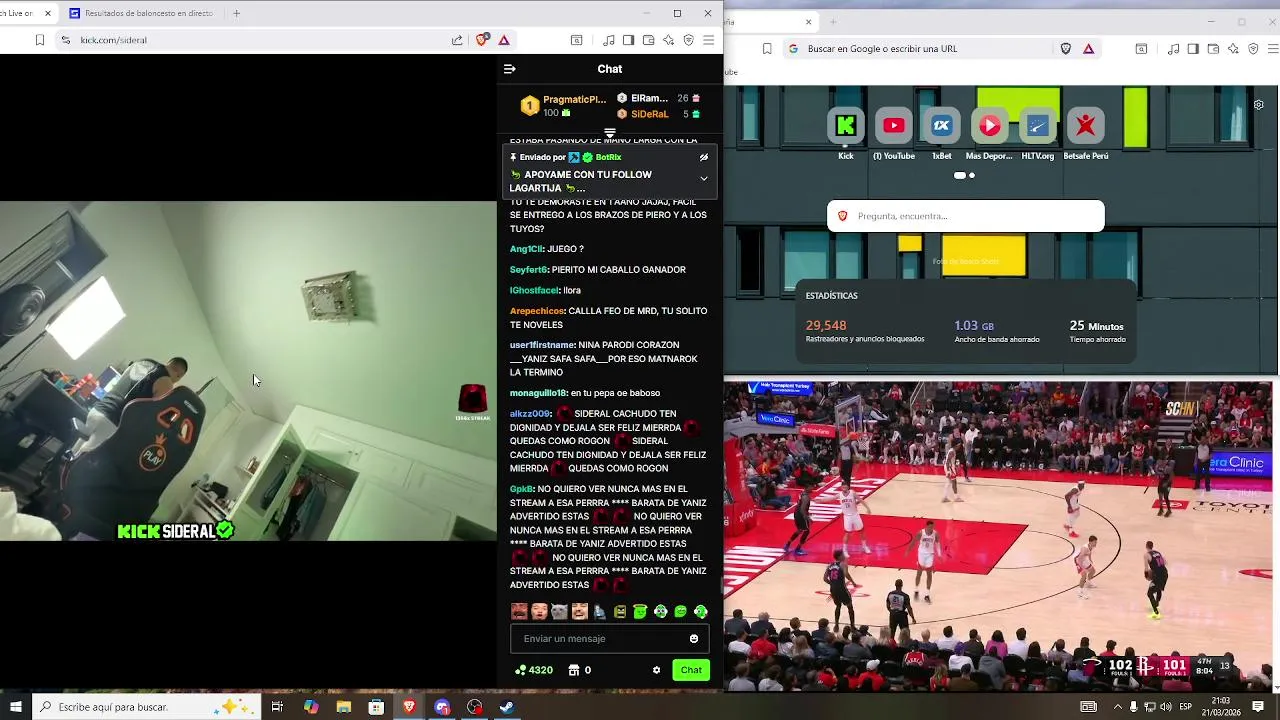Open 1xBet speed dial shortcut
This screenshot has height=720, width=1280.
[x=942, y=126]
